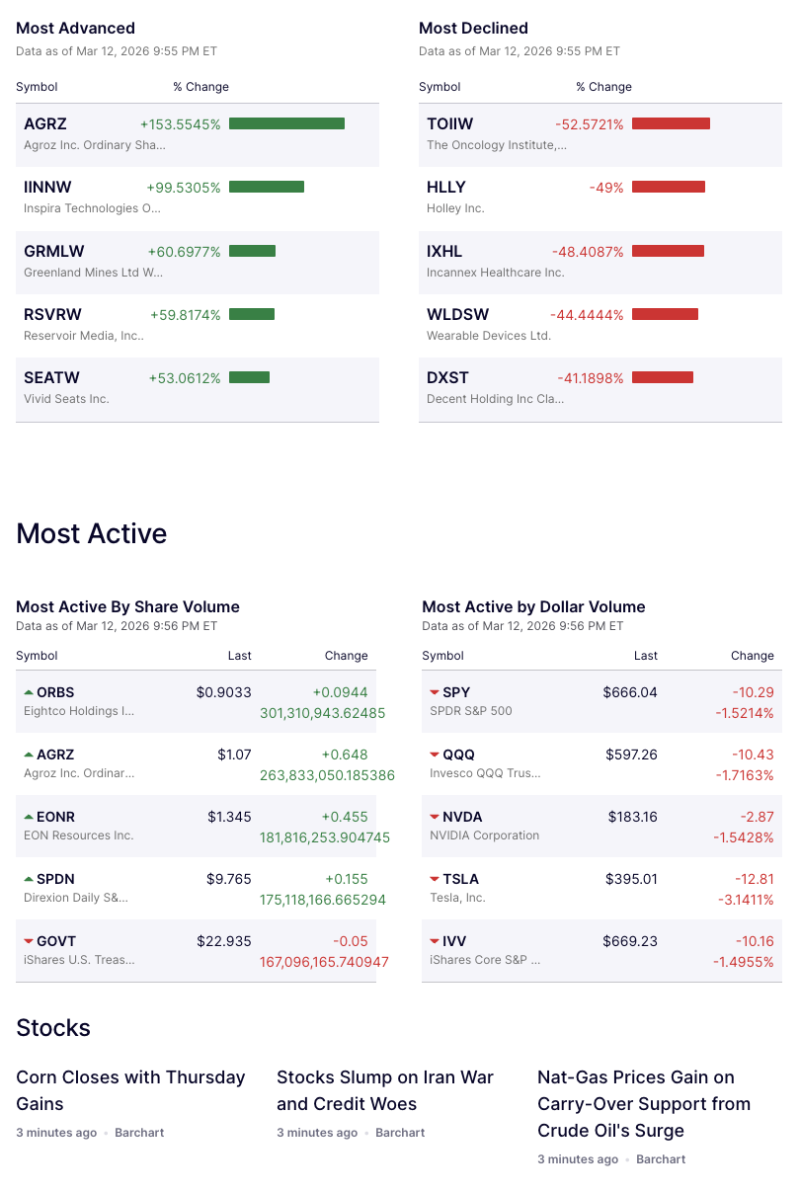Open the Stocks Slump on Iran War article
This screenshot has width=800, height=1193.
386,1090
